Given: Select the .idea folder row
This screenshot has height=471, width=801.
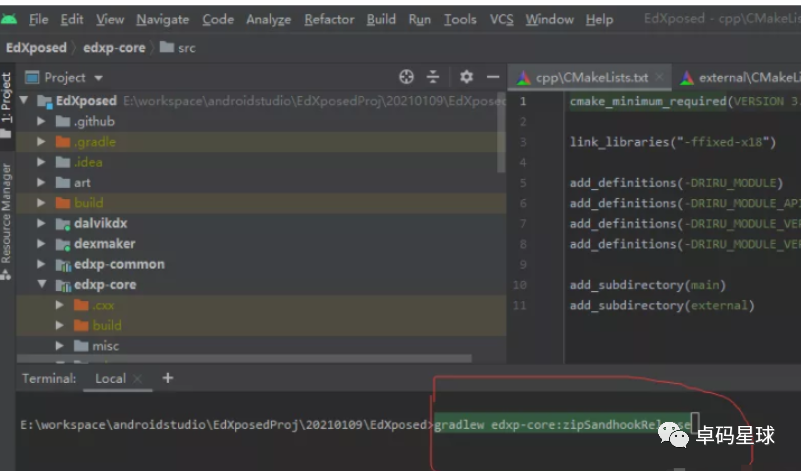Looking at the screenshot, I should click(x=261, y=162).
